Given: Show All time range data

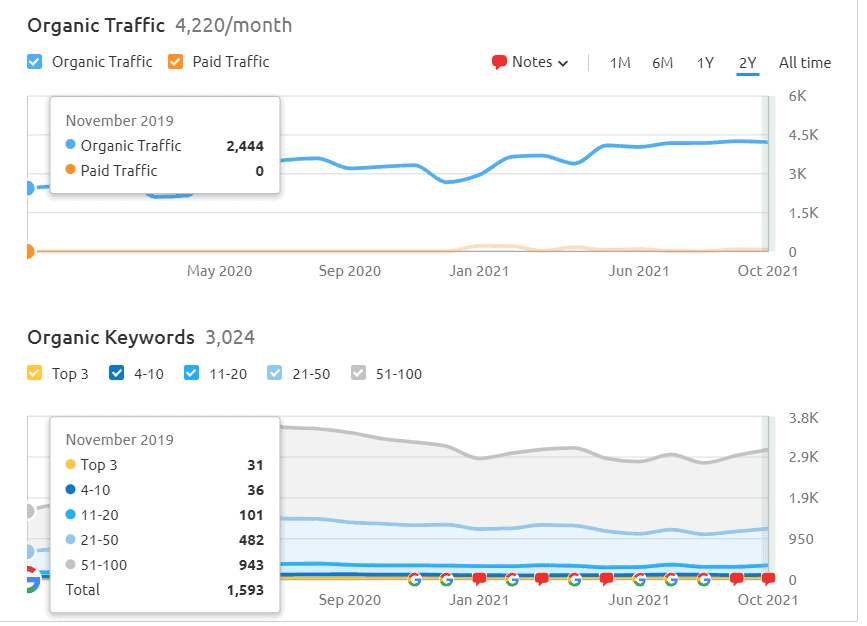Looking at the screenshot, I should tap(805, 62).
